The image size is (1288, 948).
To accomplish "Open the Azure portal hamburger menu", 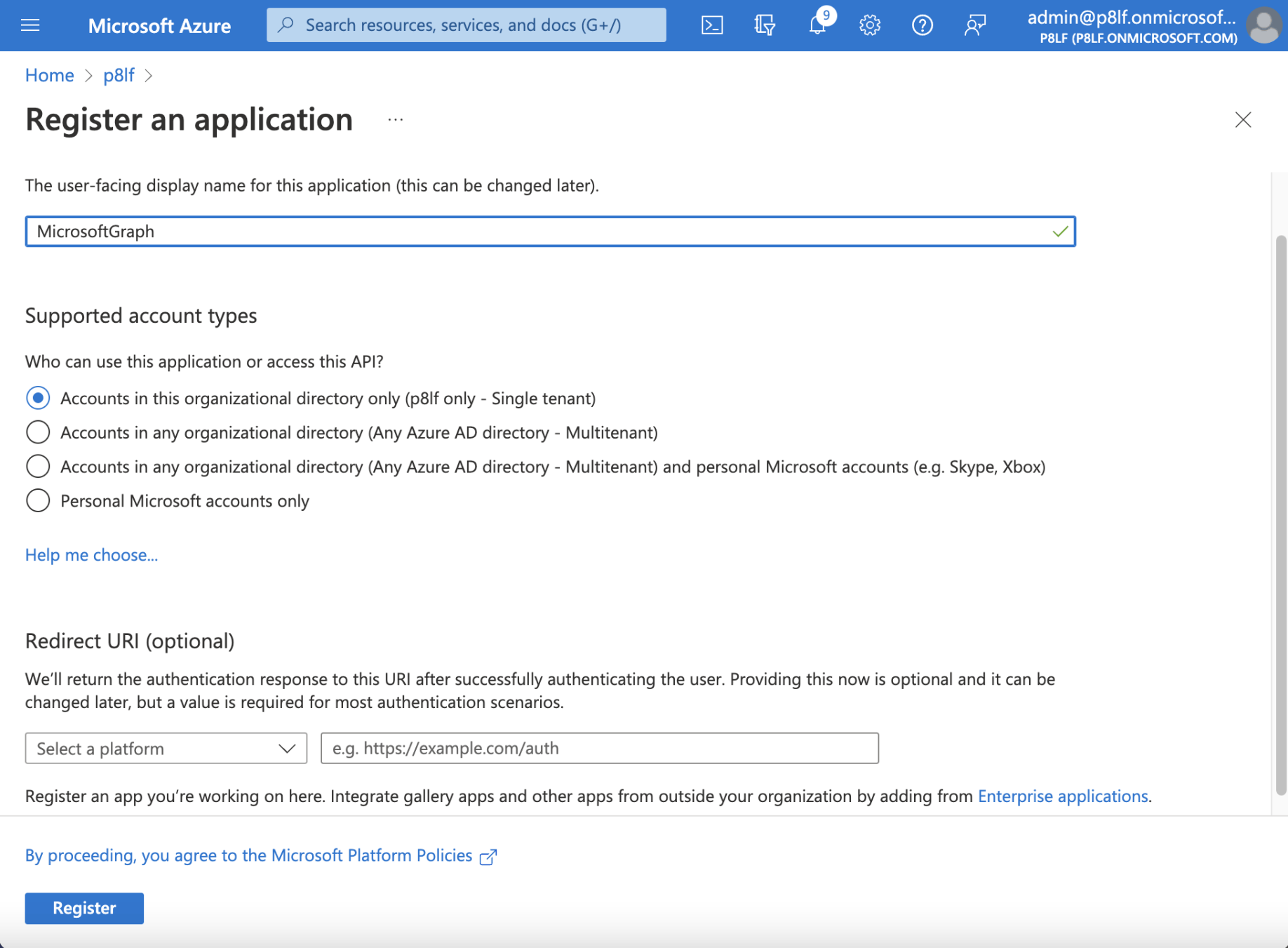I will [x=30, y=25].
